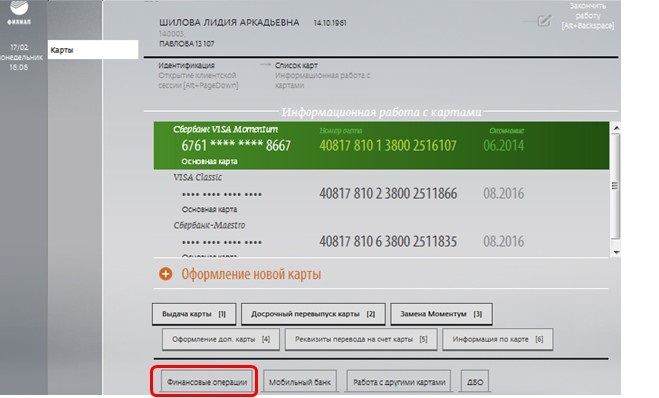Click Досрочный перевыпуск карты [2]
The image size is (659, 398).
click(313, 314)
